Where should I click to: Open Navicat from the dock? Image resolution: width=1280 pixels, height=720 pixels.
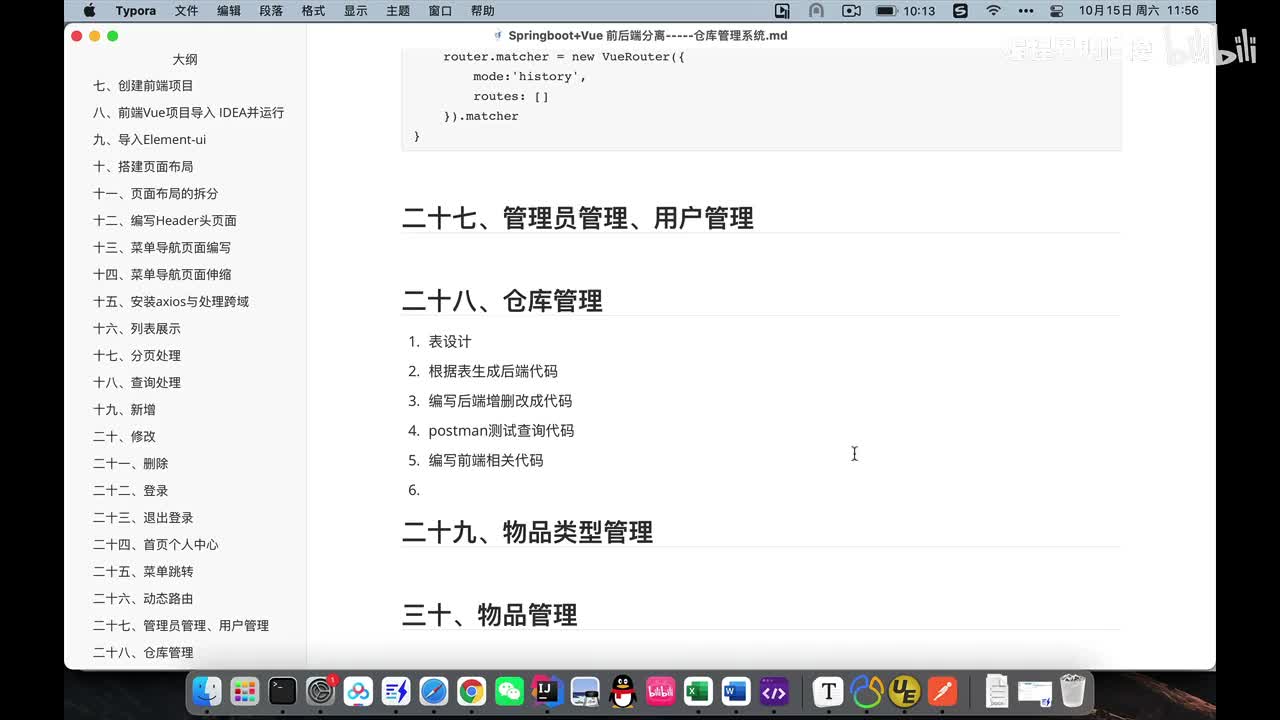click(x=866, y=691)
